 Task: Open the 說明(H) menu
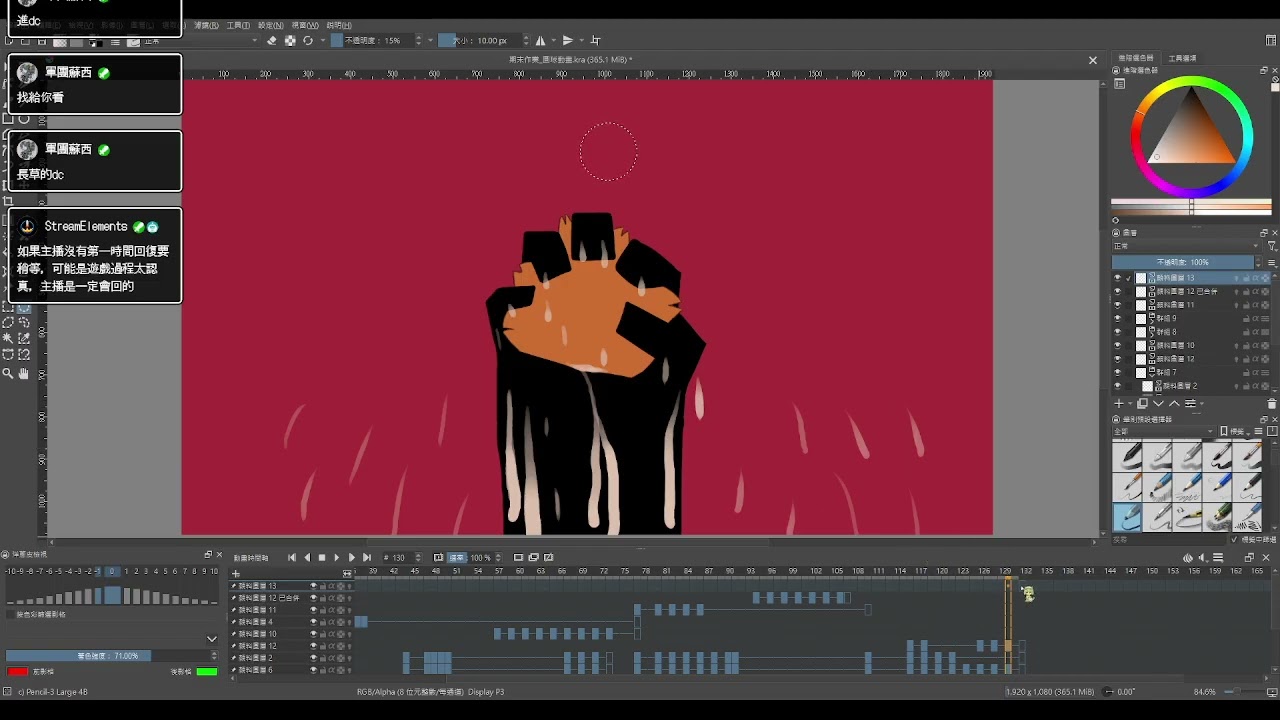(339, 25)
